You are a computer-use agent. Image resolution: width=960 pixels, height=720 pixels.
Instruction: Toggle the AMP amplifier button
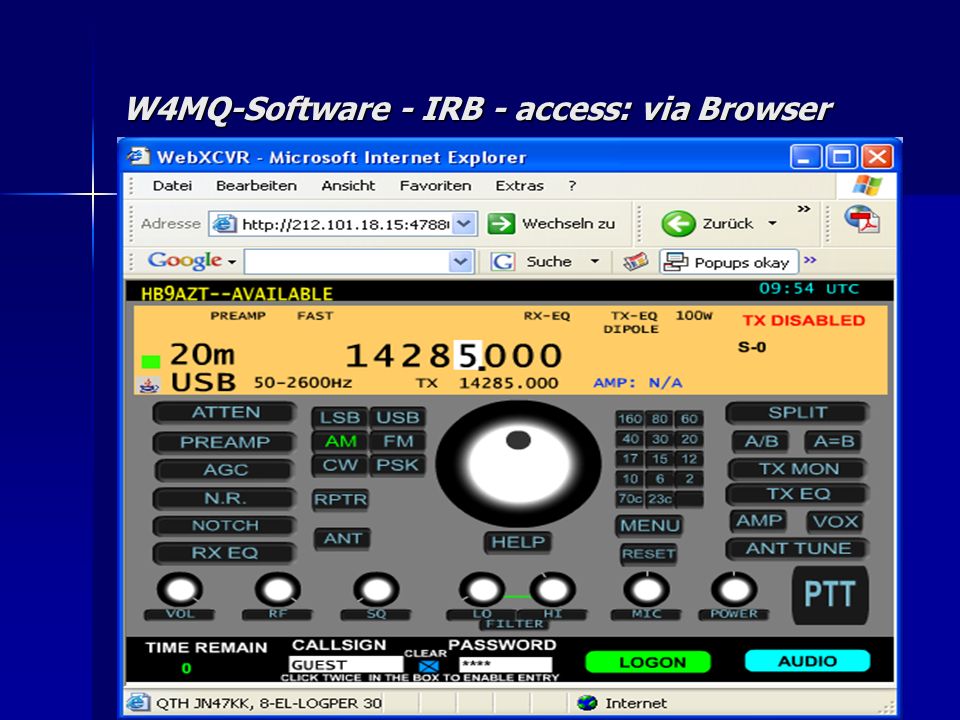(x=759, y=520)
